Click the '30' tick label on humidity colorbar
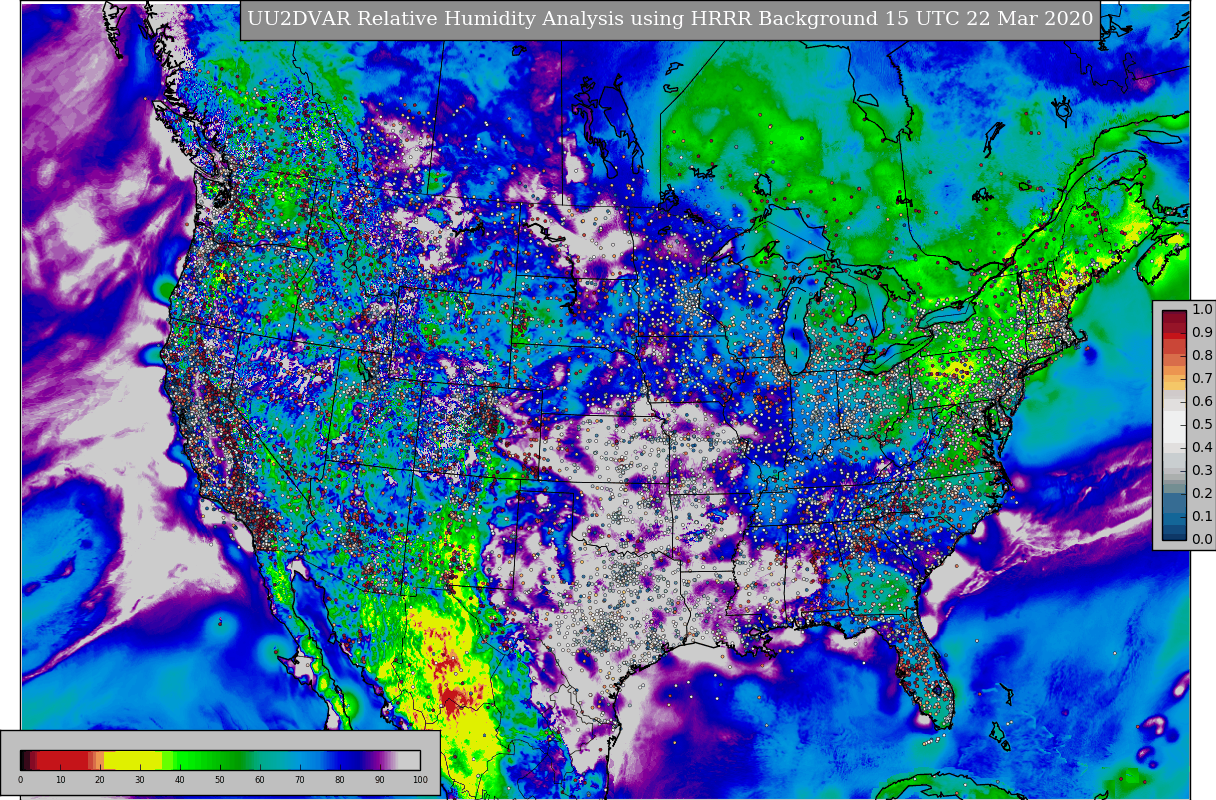The height and width of the screenshot is (800, 1216). point(140,780)
